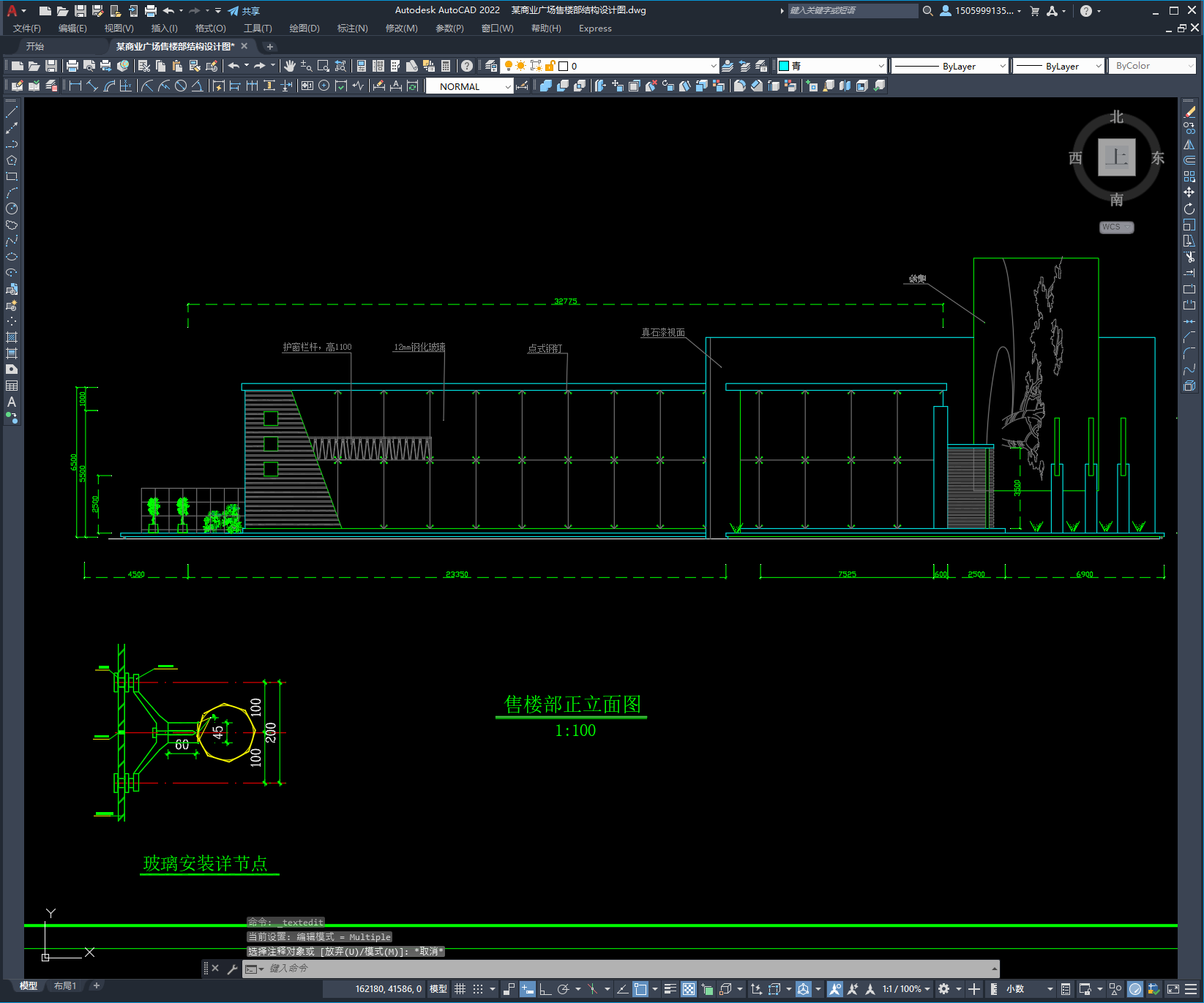The image size is (1204, 1003).
Task: Click the Table tool icon
Action: tap(12, 386)
